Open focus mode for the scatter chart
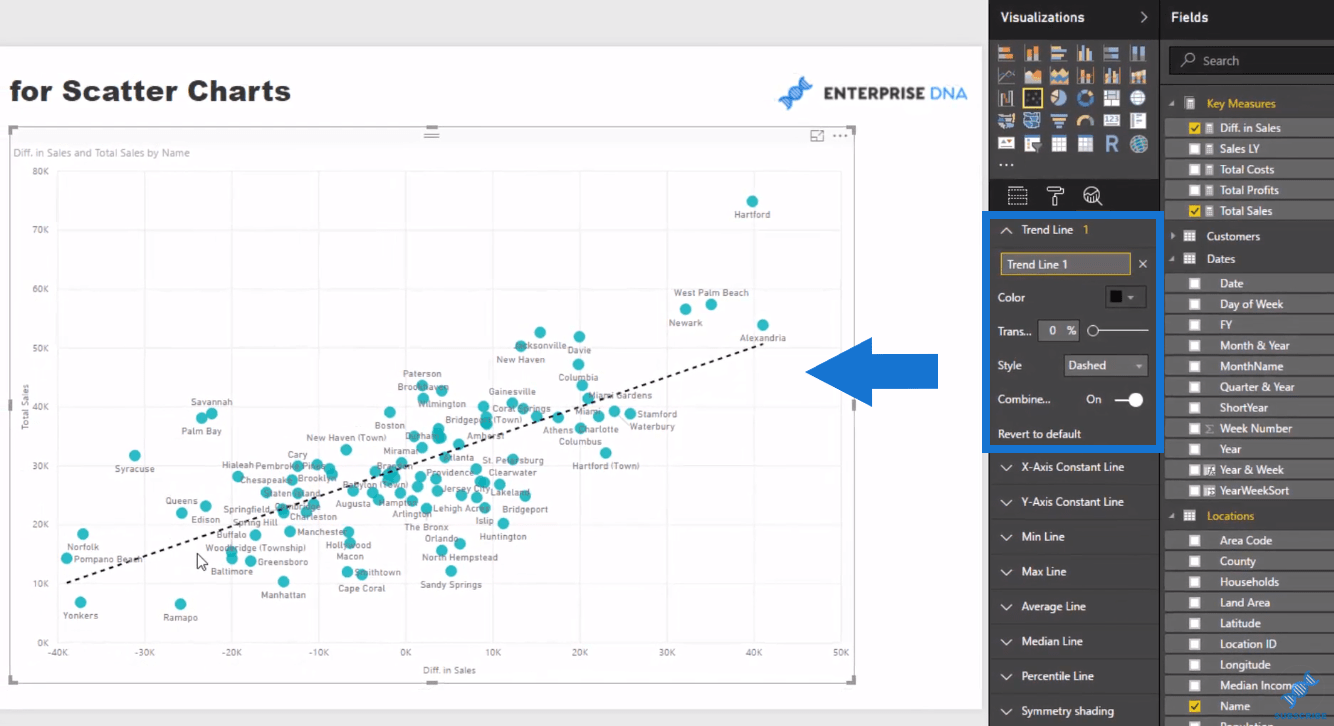1334x726 pixels. 817,136
